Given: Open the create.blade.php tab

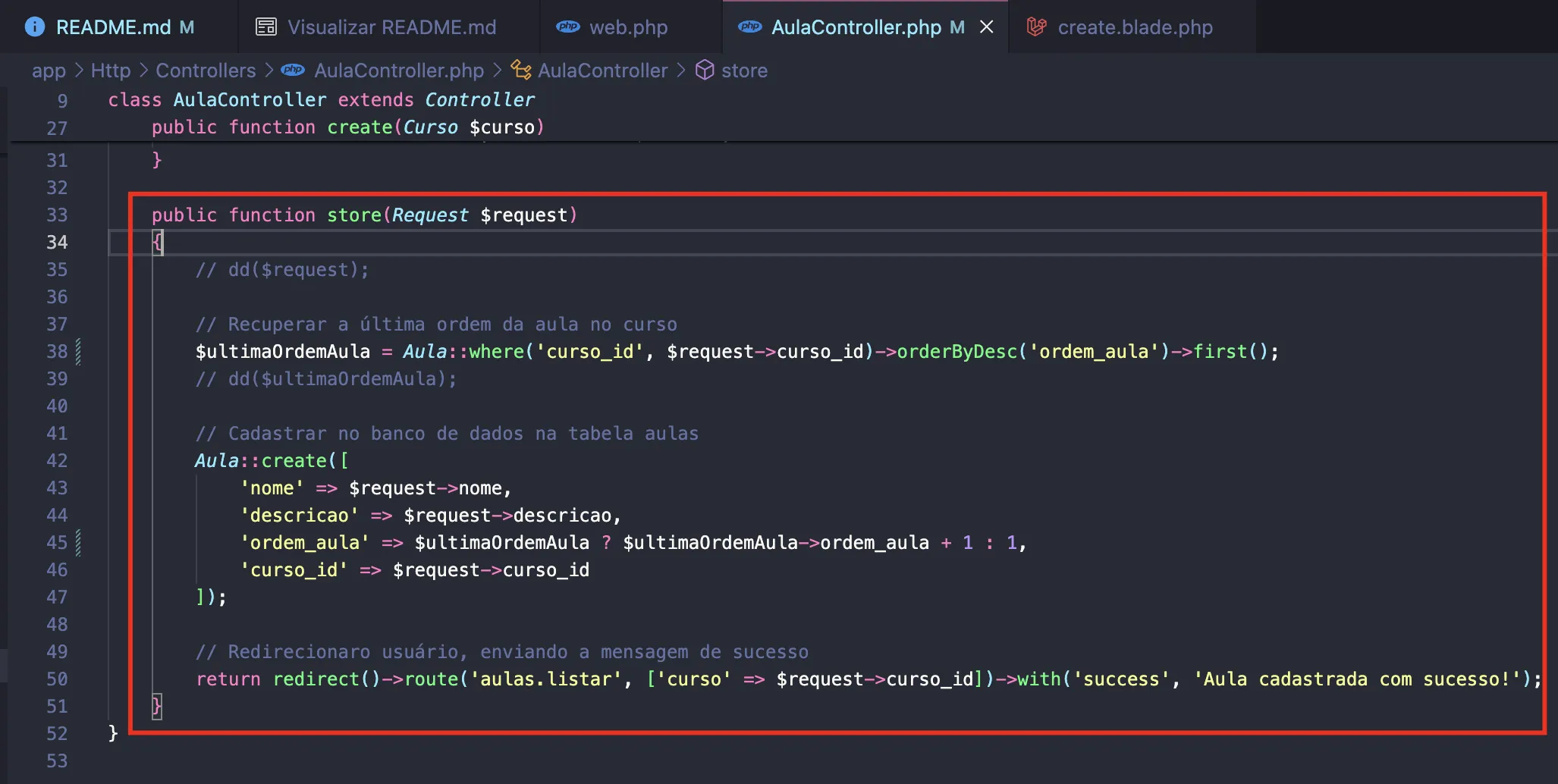Looking at the screenshot, I should [1135, 27].
